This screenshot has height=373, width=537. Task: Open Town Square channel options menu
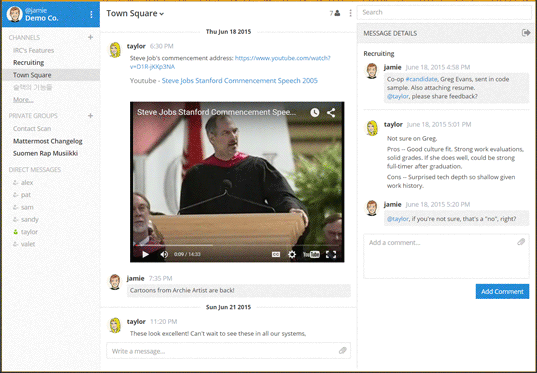(x=350, y=13)
